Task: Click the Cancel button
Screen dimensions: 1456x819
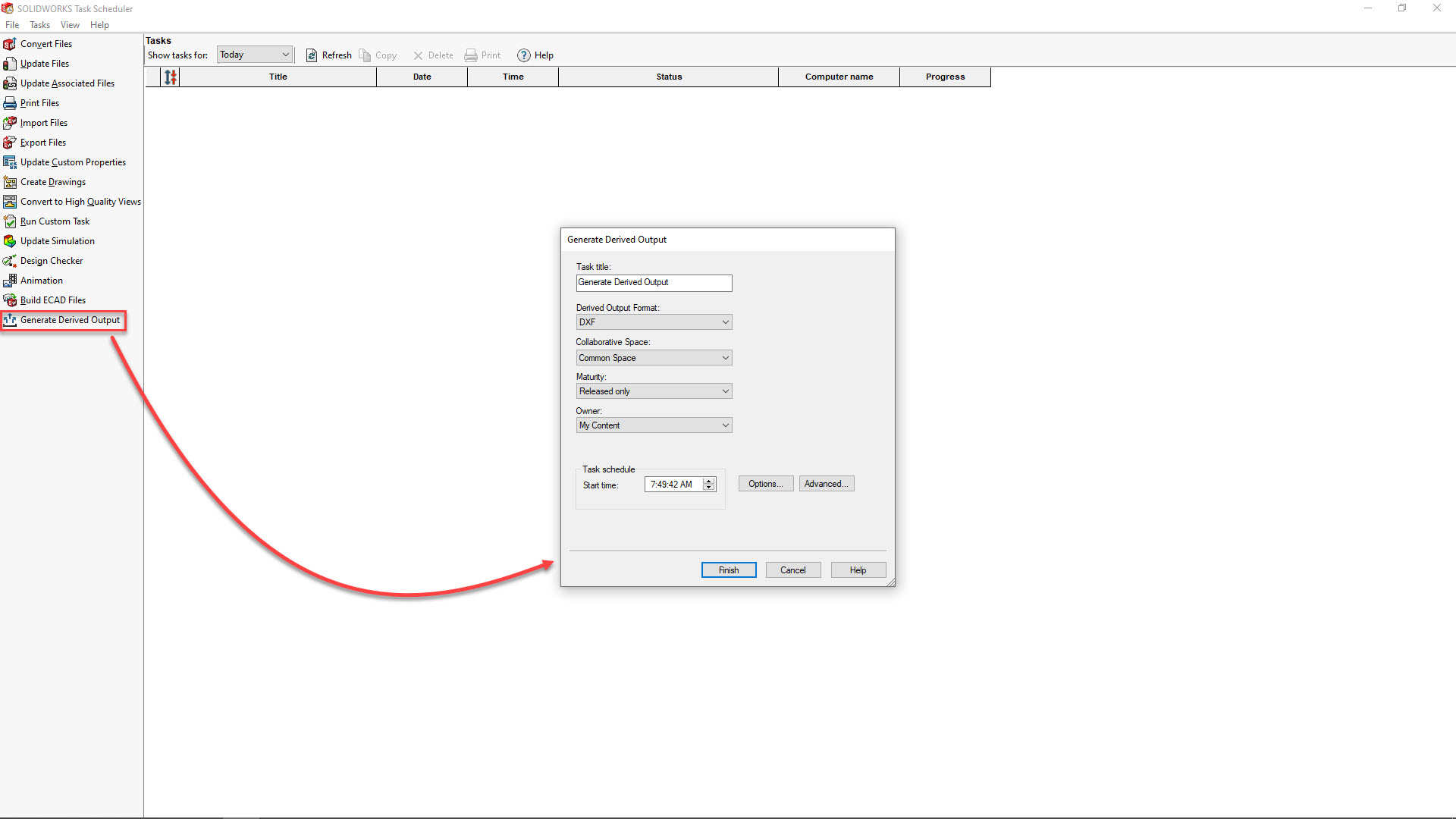Action: [793, 569]
